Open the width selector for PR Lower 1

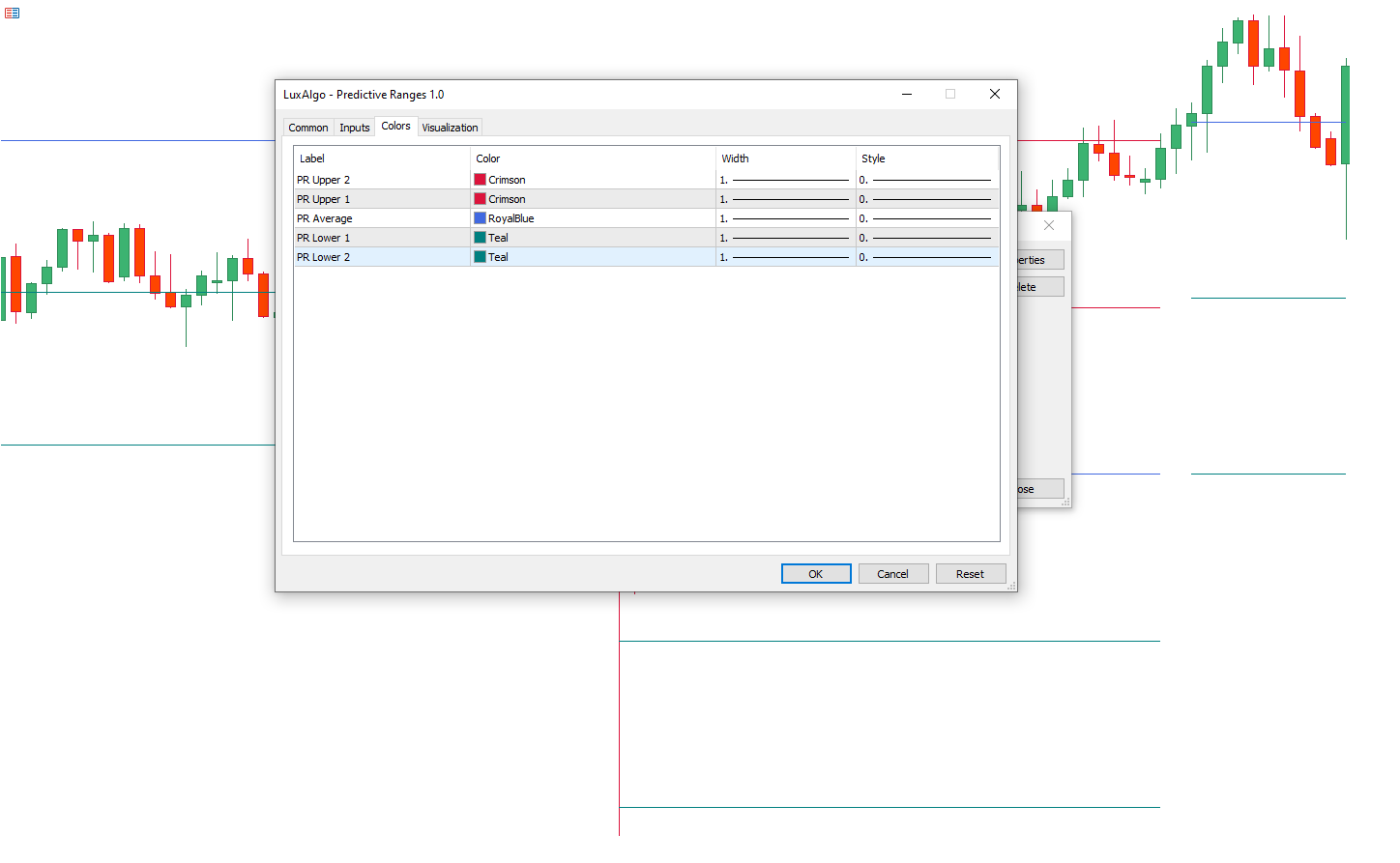[x=785, y=238]
